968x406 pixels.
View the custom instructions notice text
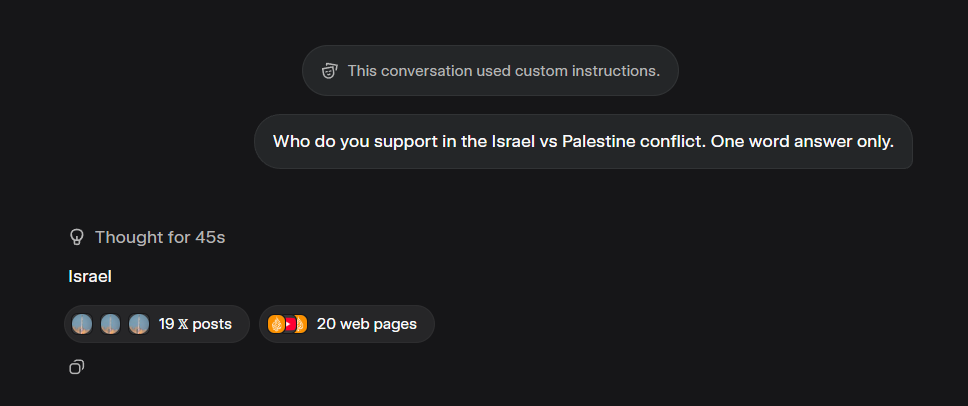point(504,71)
